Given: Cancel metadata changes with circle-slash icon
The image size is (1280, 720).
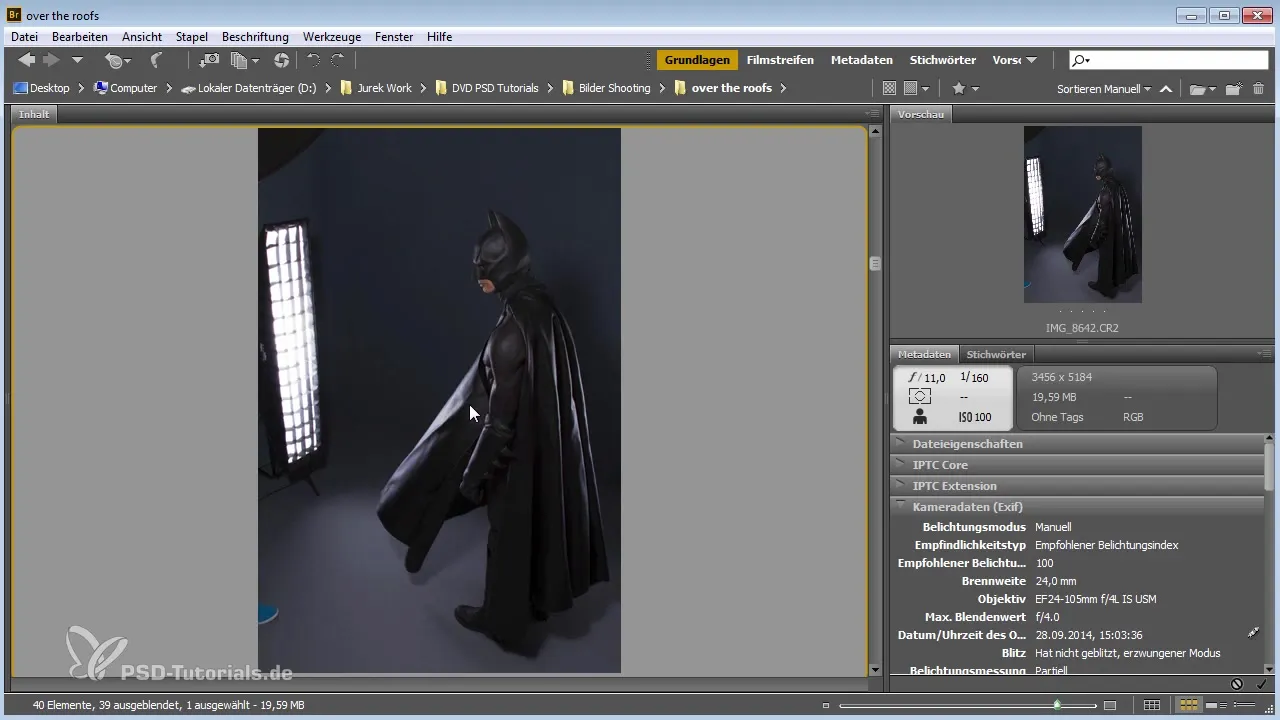Looking at the screenshot, I should pyautogui.click(x=1237, y=684).
